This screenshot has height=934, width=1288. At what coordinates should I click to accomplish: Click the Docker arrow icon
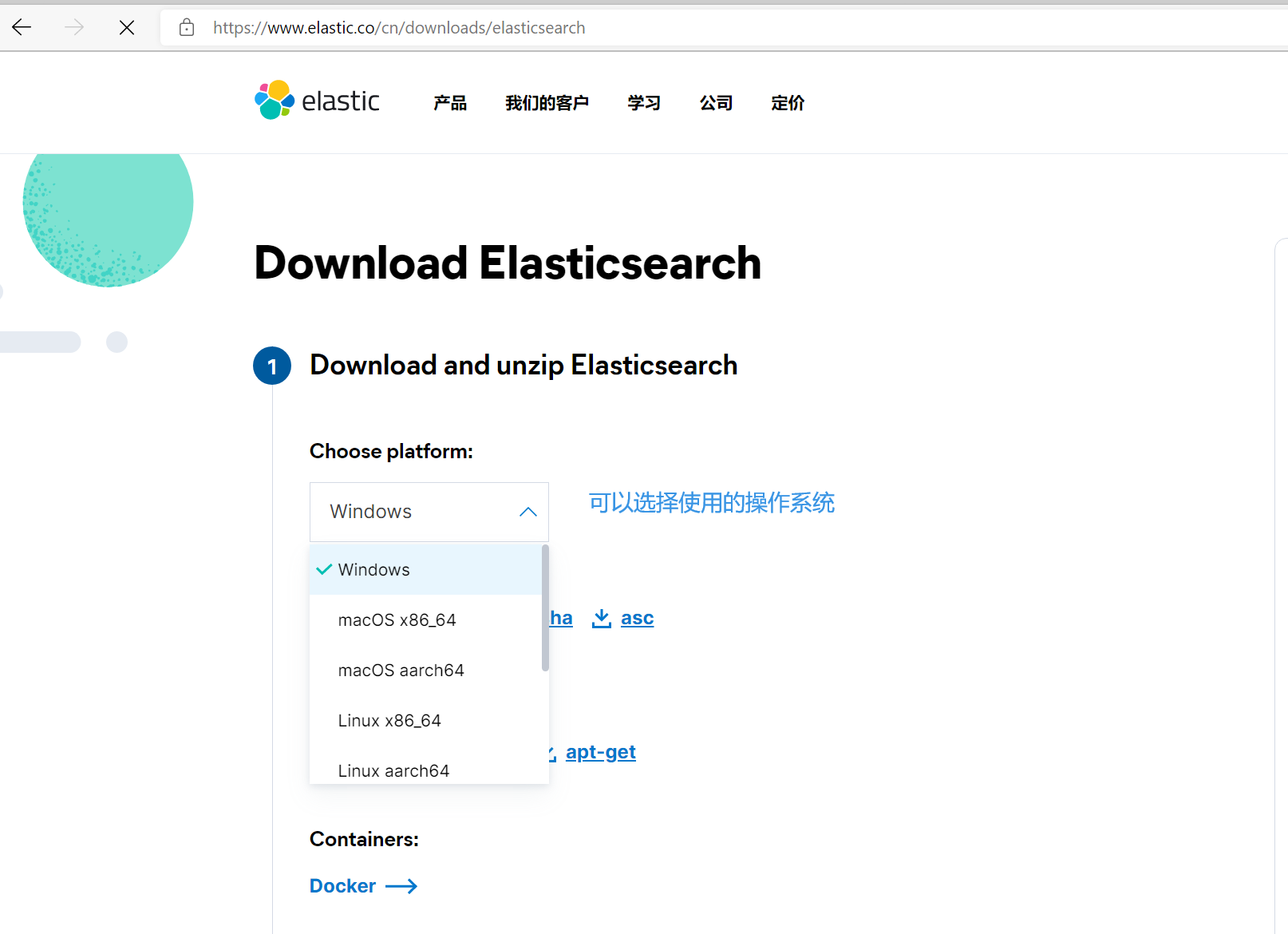tap(401, 886)
